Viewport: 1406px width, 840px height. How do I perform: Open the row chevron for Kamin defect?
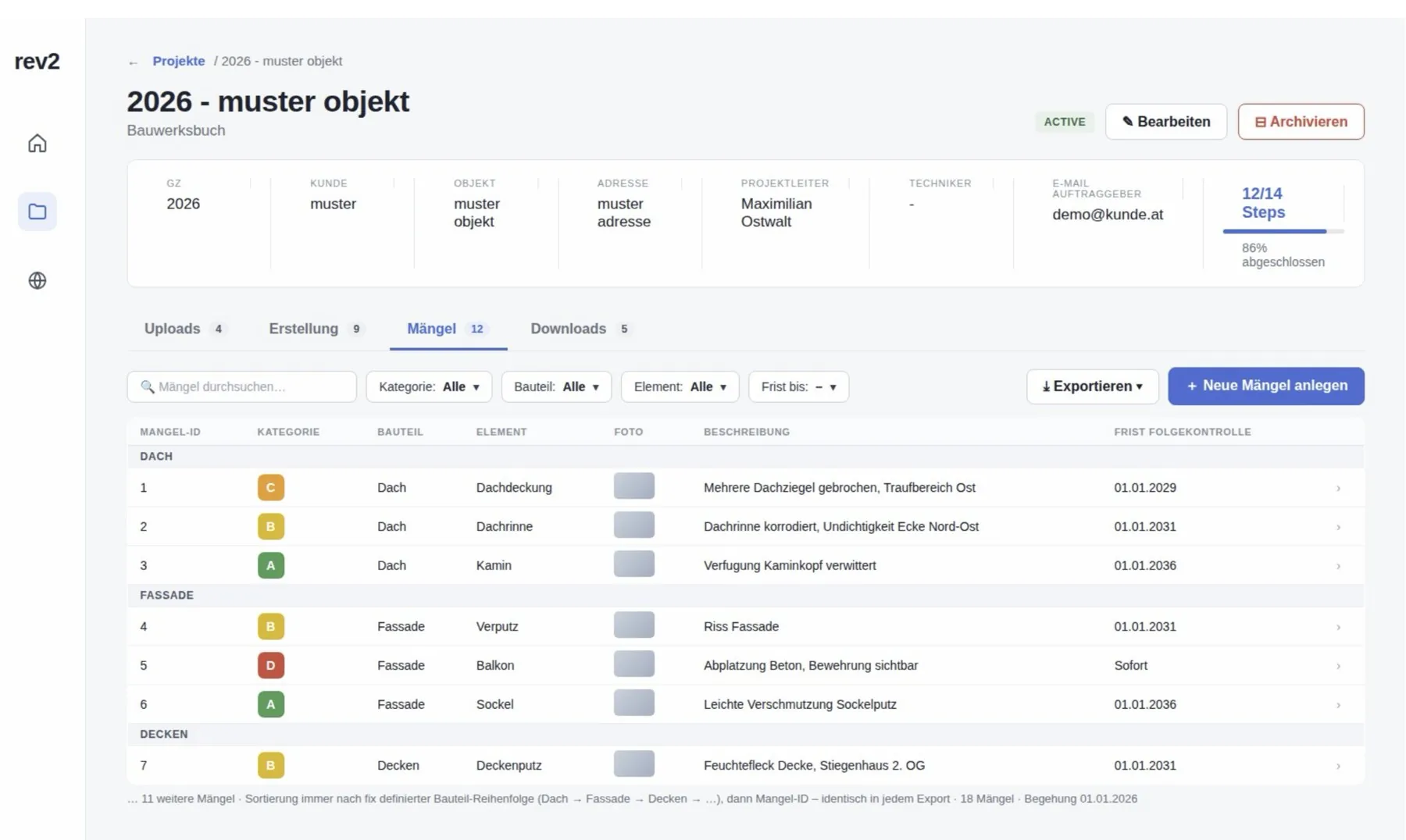click(1338, 567)
